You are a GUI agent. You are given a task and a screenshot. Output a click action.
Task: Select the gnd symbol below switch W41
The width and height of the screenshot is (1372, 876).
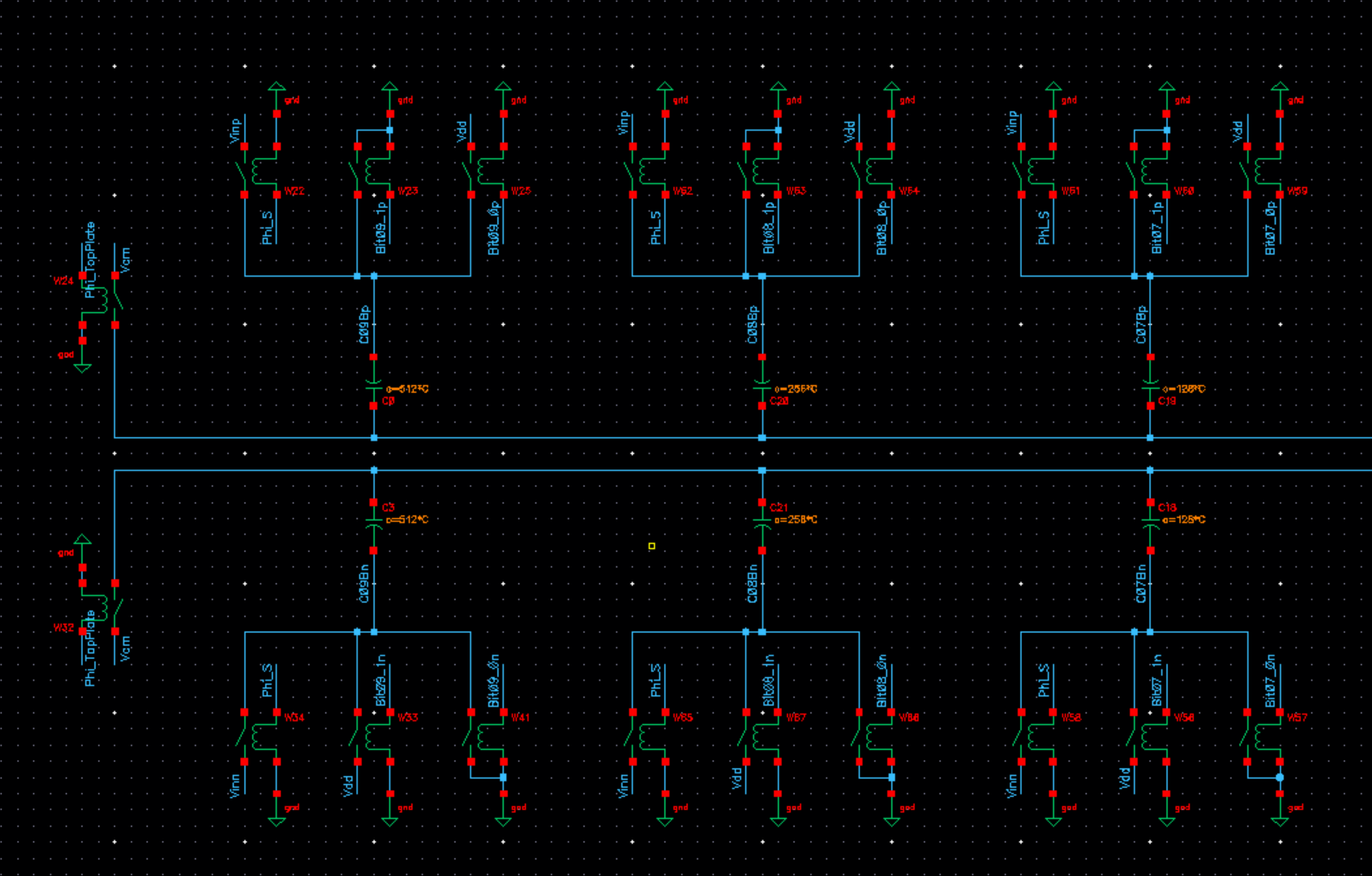[503, 808]
